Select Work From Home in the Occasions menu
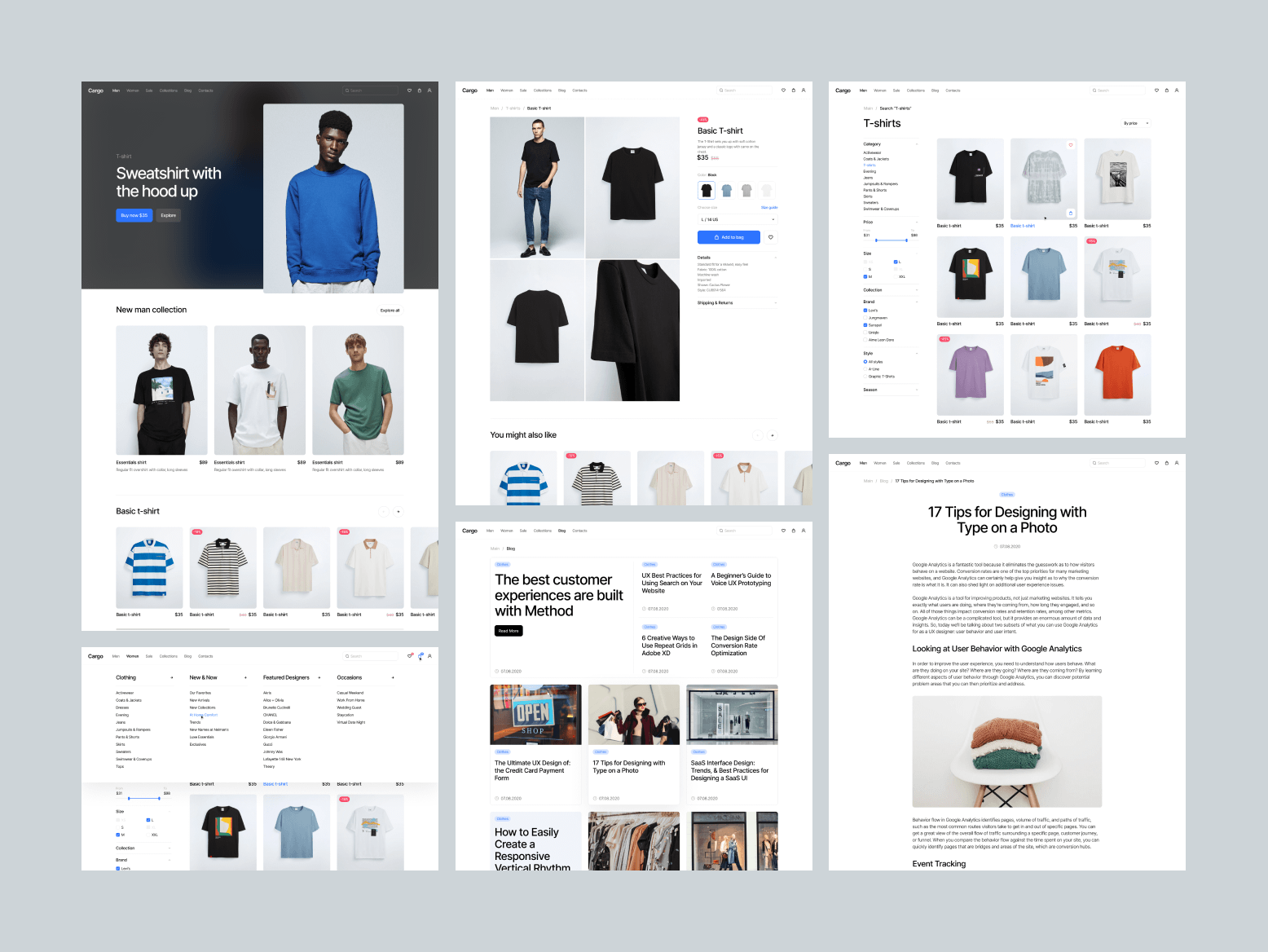The height and width of the screenshot is (952, 1268). point(350,700)
